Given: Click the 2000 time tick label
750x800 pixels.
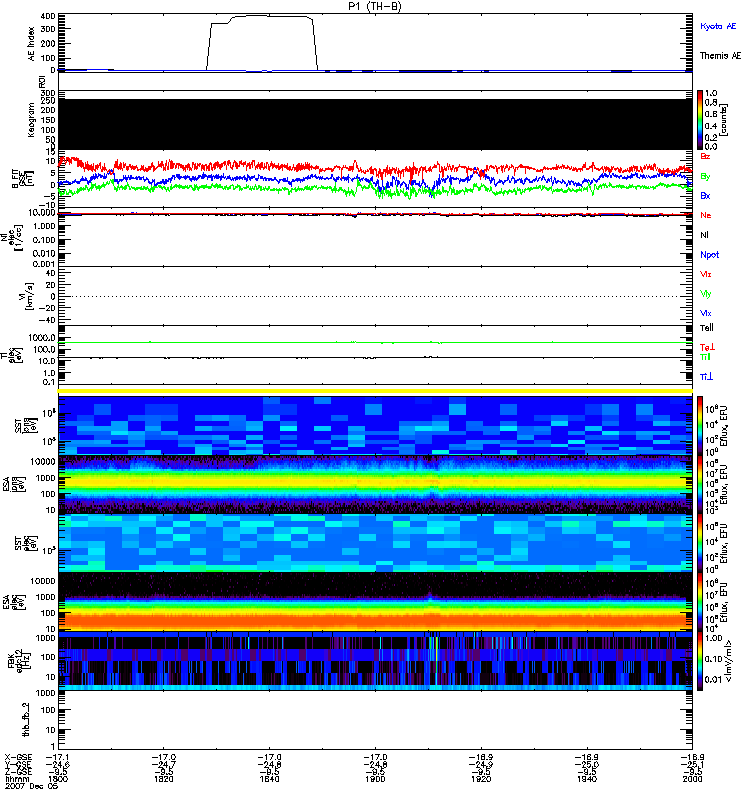Looking at the screenshot, I should pyautogui.click(x=692, y=779).
